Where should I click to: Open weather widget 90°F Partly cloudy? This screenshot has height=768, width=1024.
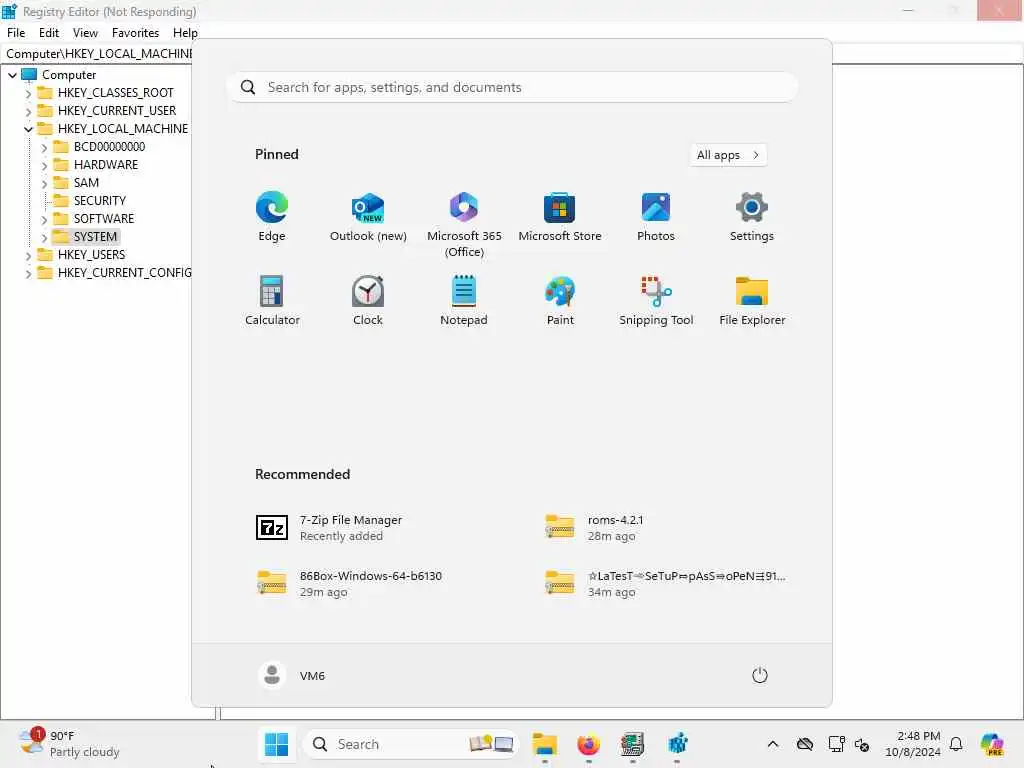69,744
